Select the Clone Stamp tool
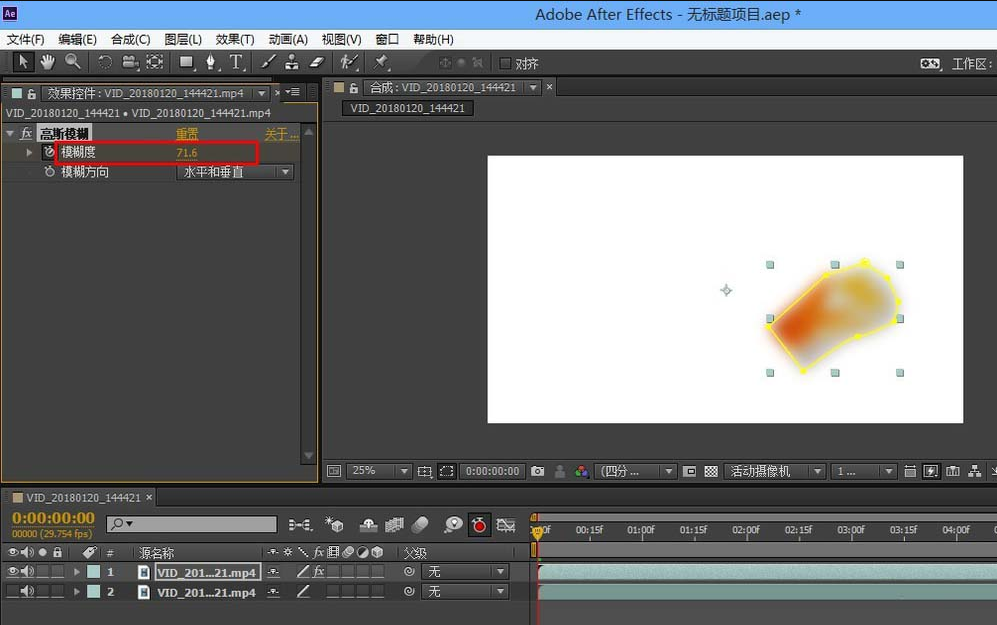The height and width of the screenshot is (625, 997). [292, 62]
